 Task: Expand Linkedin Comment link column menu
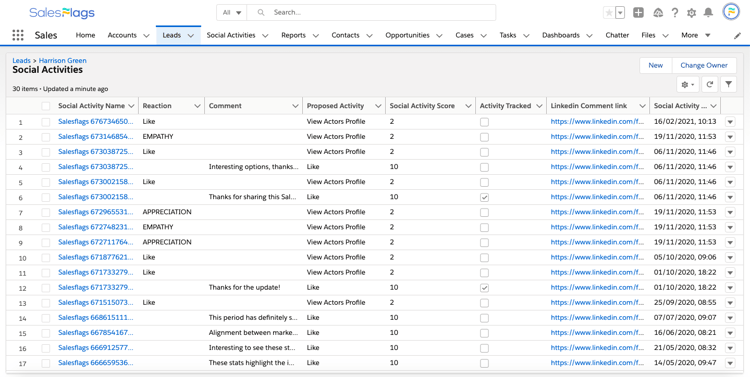(642, 106)
